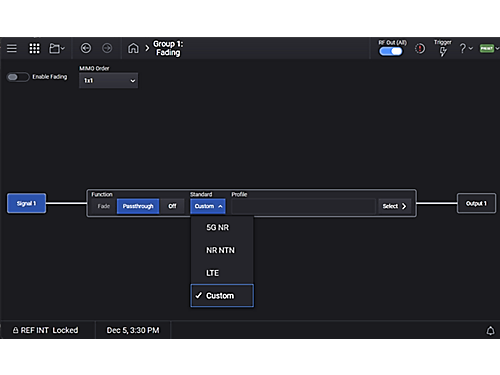500x375 pixels.
Task: Open notifications bell icon
Action: (490, 331)
